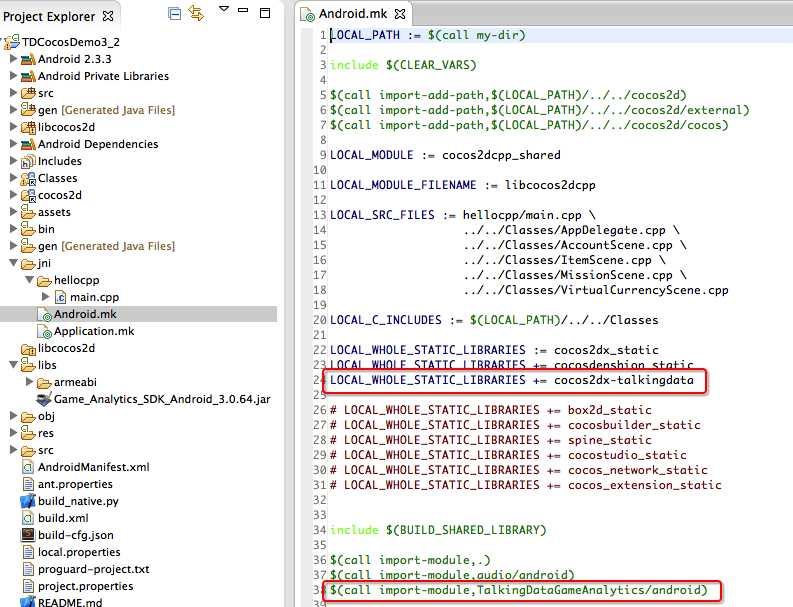
Task: Click the main.cpp C file icon
Action: coord(60,297)
